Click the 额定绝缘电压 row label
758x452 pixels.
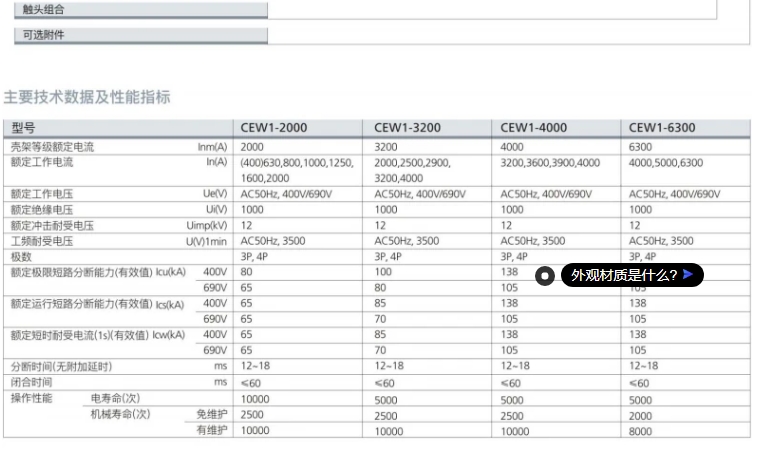[x=42, y=210]
